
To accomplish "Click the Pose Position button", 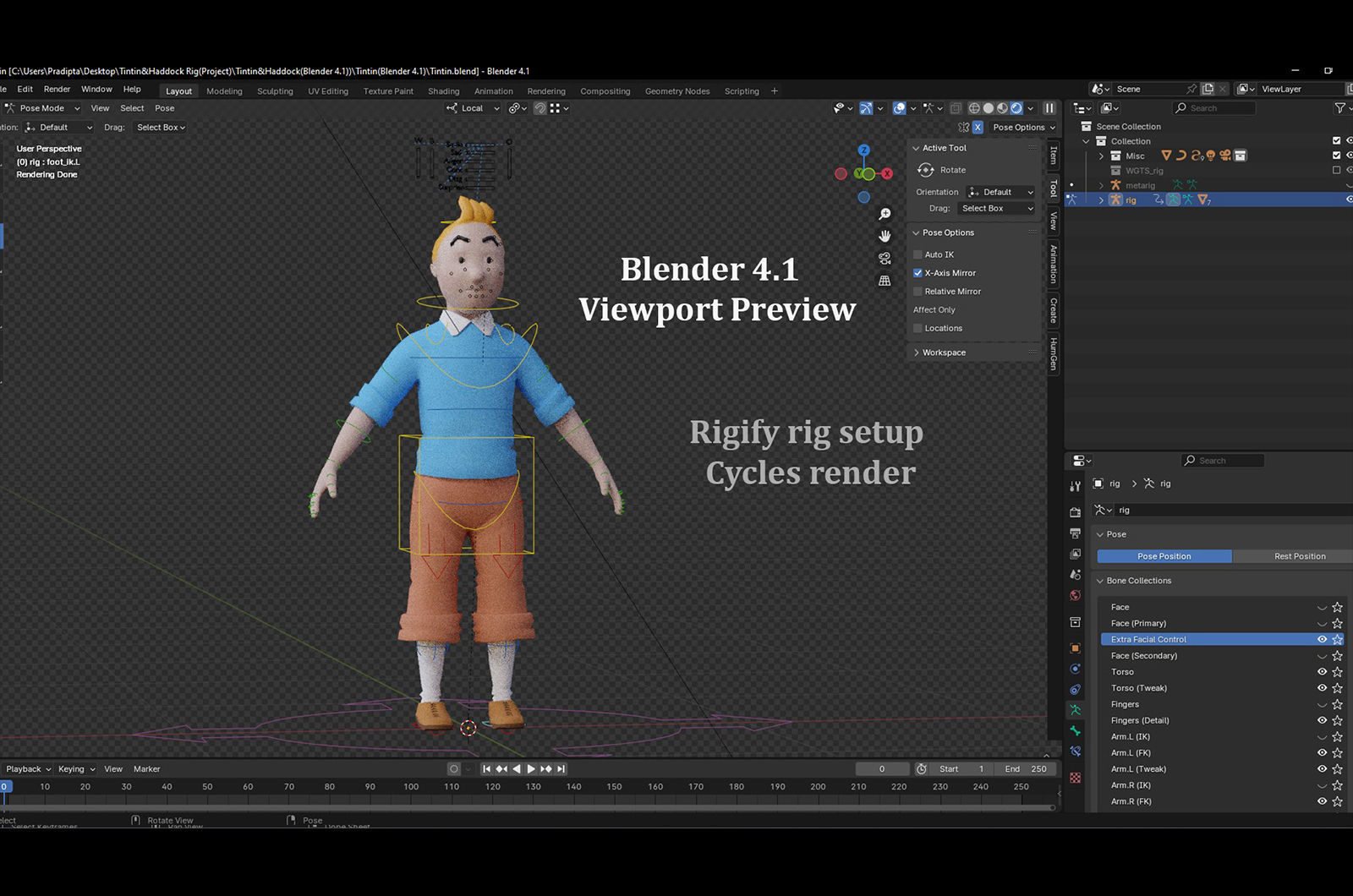I will (x=1164, y=556).
